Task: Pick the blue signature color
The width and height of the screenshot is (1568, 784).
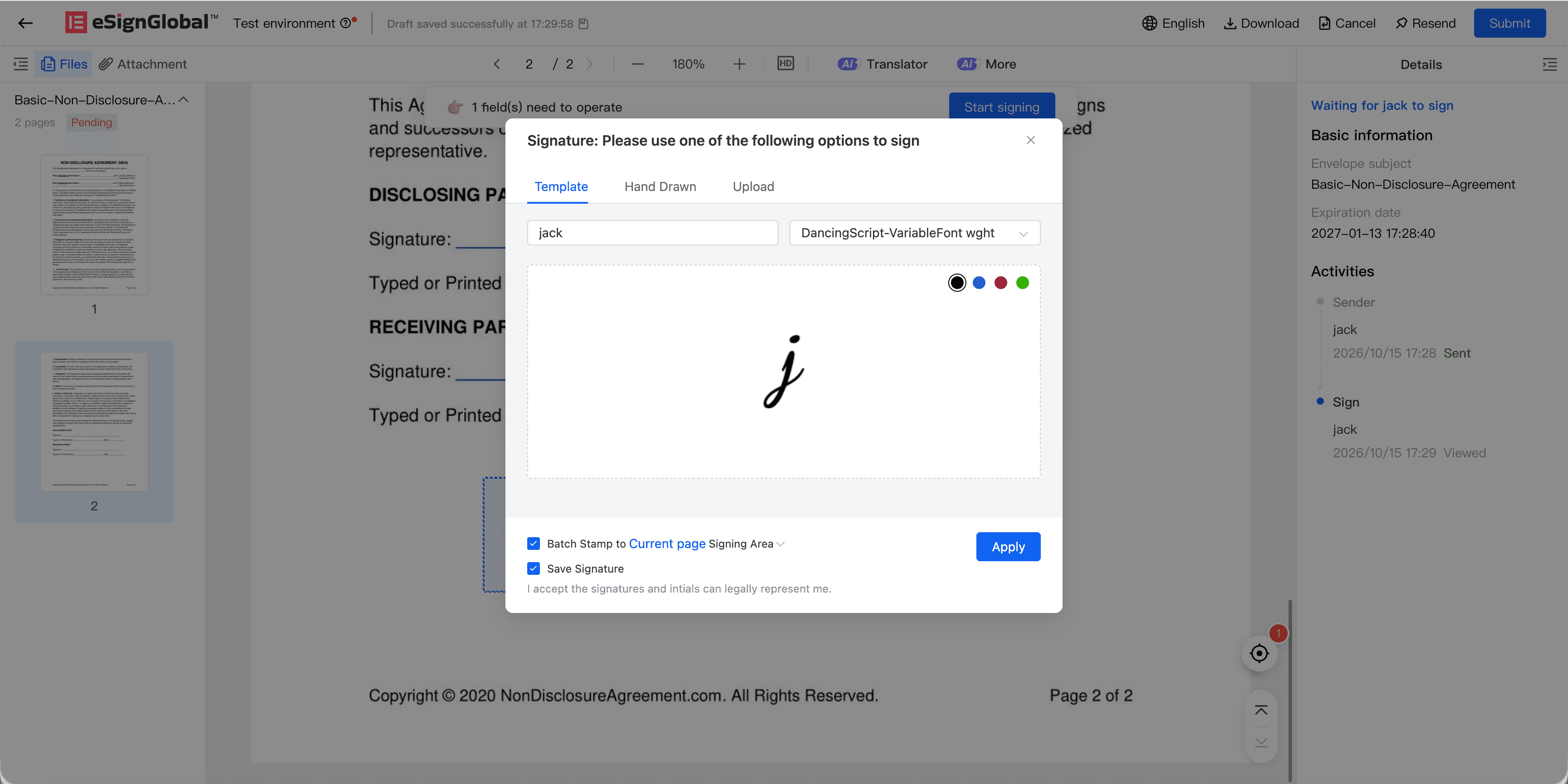Action: coord(979,283)
